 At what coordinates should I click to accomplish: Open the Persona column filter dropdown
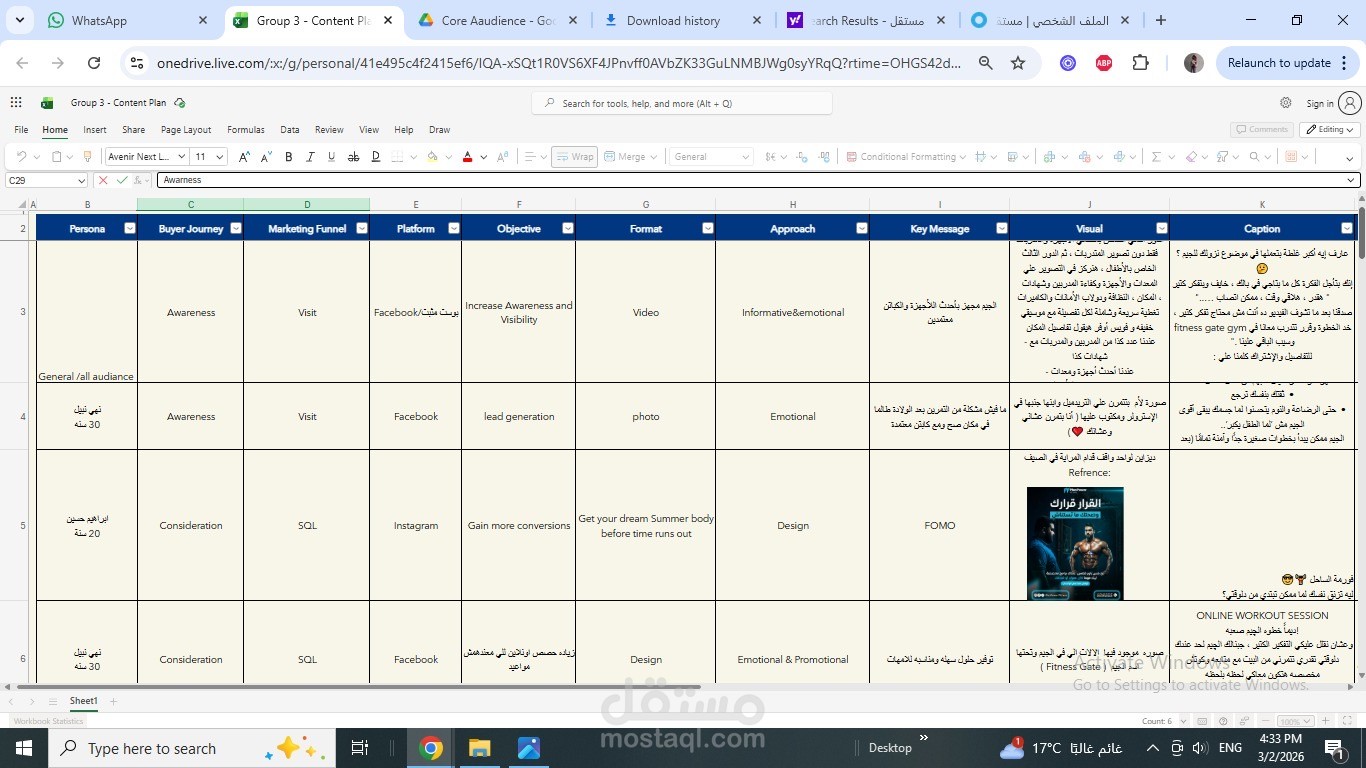click(129, 228)
